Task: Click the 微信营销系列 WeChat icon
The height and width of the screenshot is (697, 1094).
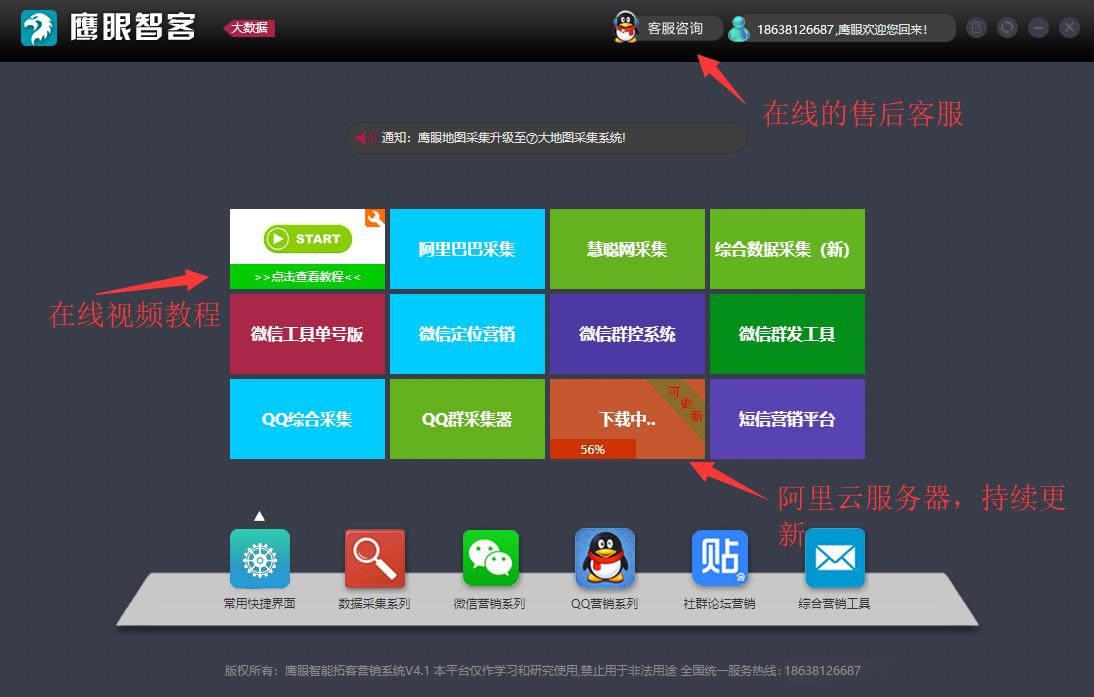Action: [x=490, y=558]
